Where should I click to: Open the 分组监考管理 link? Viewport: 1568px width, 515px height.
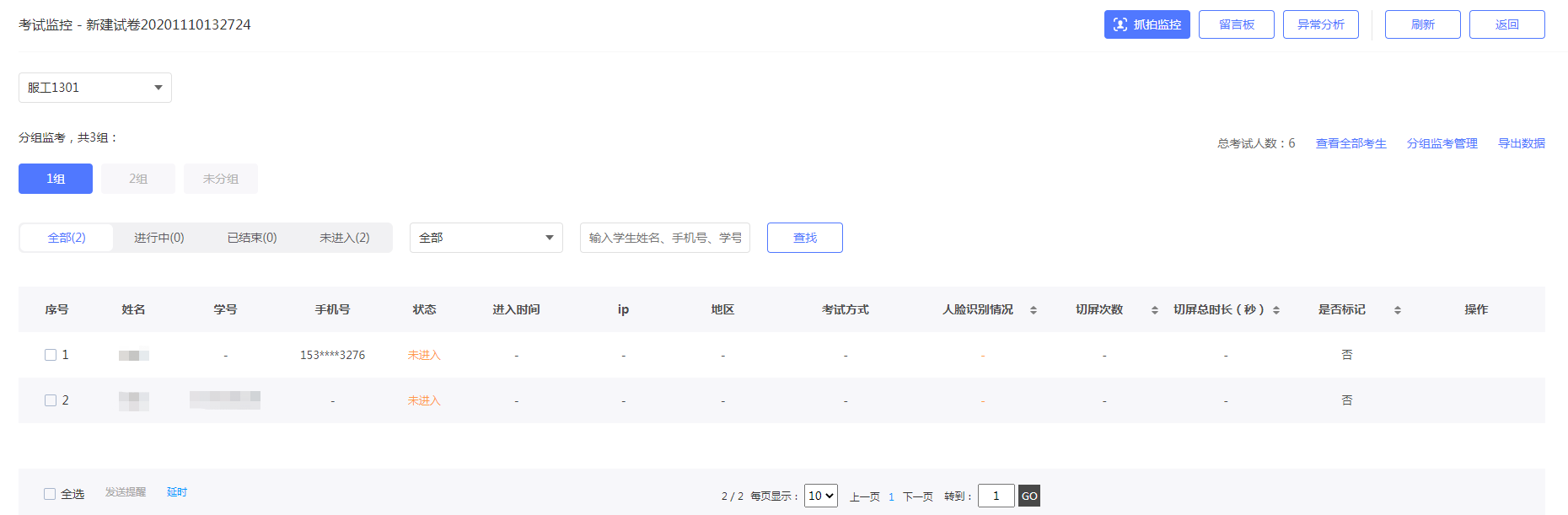1442,143
